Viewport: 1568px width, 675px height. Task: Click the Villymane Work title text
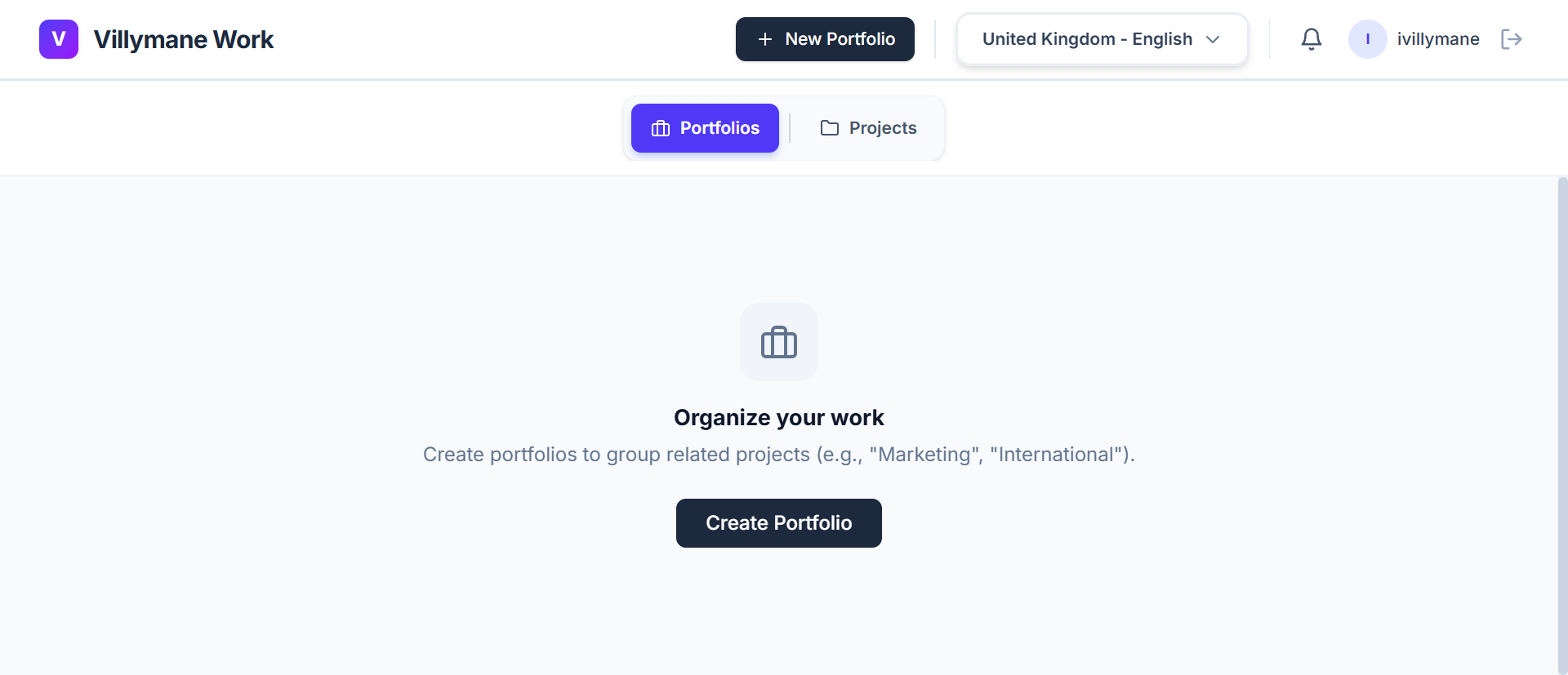[x=184, y=38]
